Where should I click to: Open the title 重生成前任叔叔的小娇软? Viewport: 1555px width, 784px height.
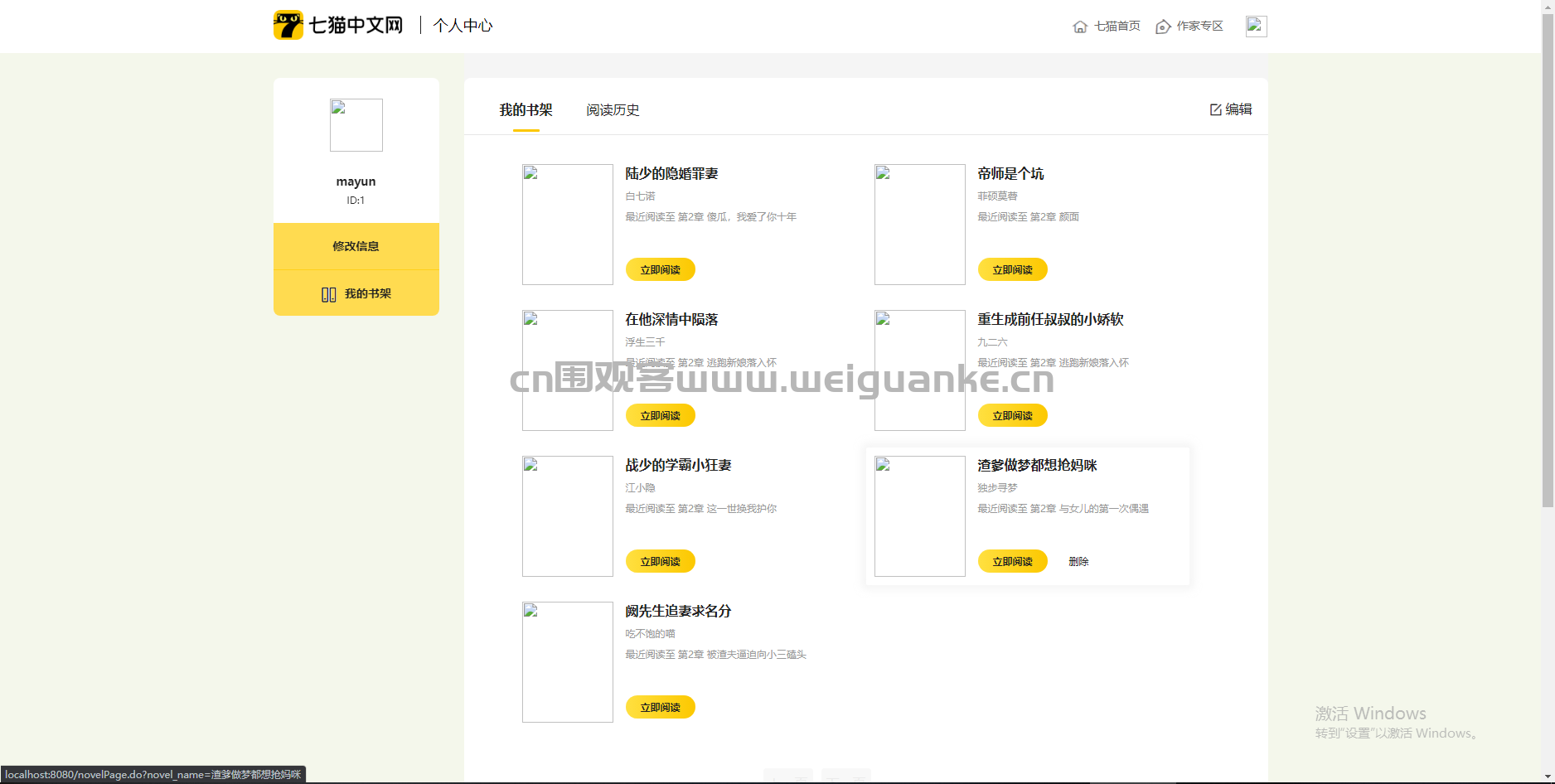(1050, 319)
